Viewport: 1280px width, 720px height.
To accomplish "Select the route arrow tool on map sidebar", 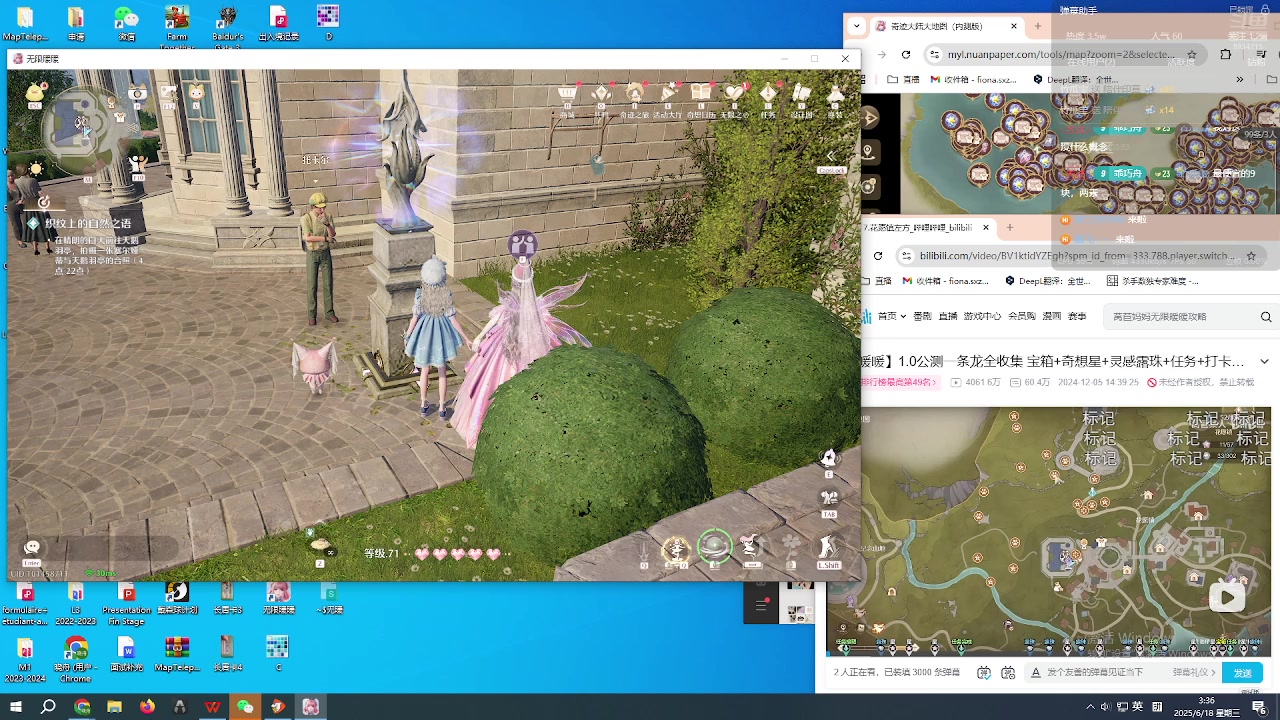I will tap(868, 118).
